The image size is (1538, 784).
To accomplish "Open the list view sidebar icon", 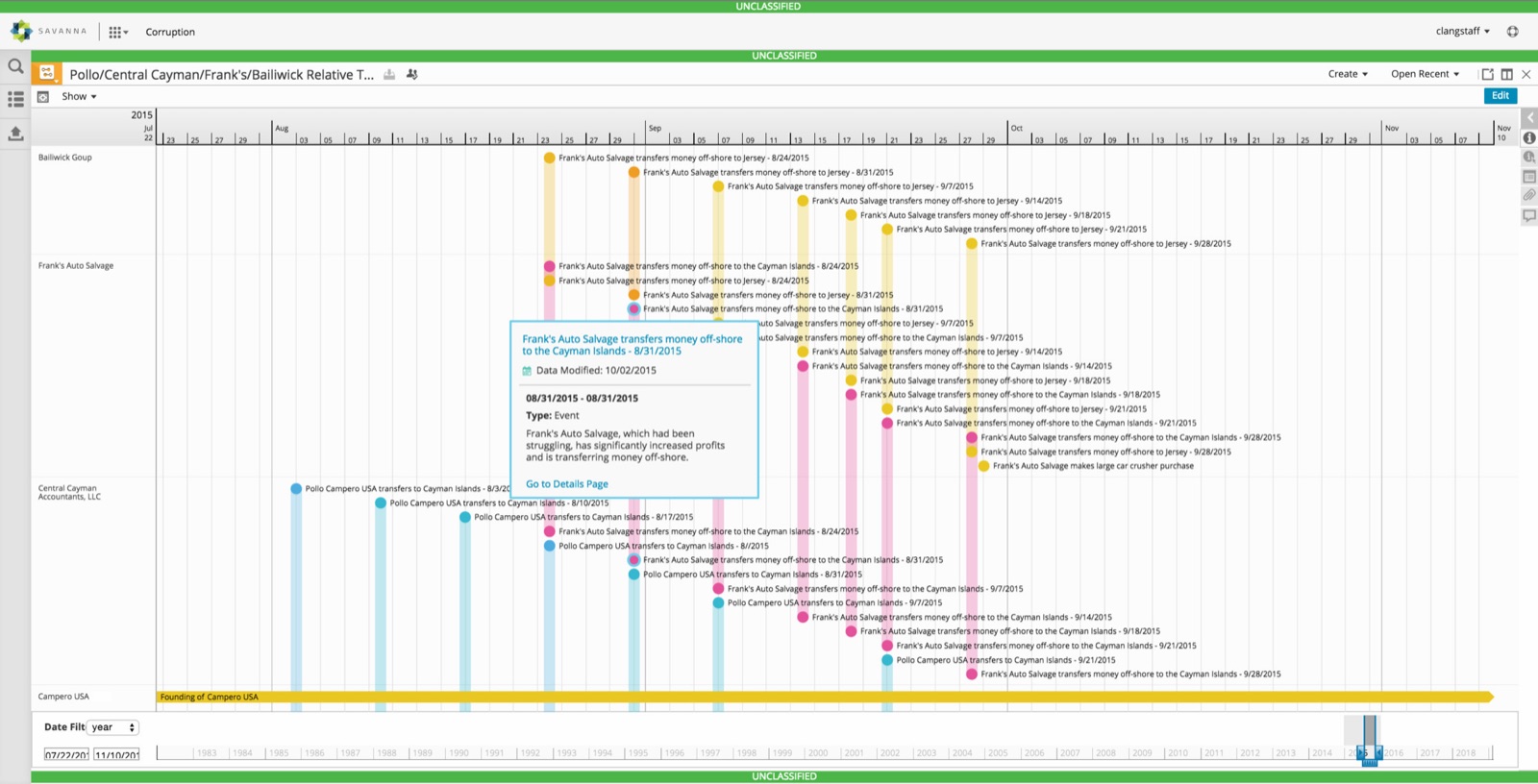I will click(x=15, y=99).
